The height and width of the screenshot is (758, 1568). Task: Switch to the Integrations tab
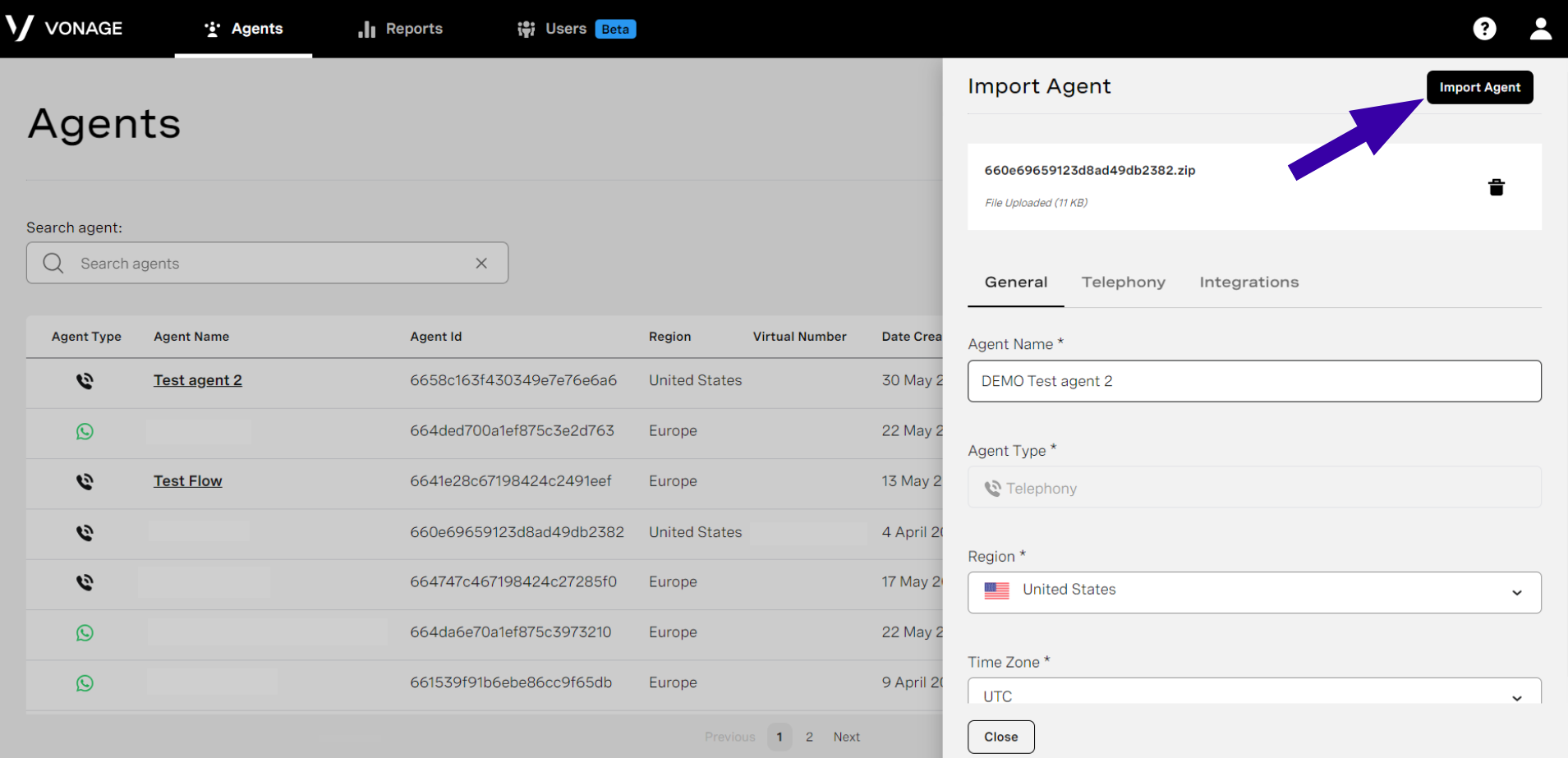tap(1248, 282)
